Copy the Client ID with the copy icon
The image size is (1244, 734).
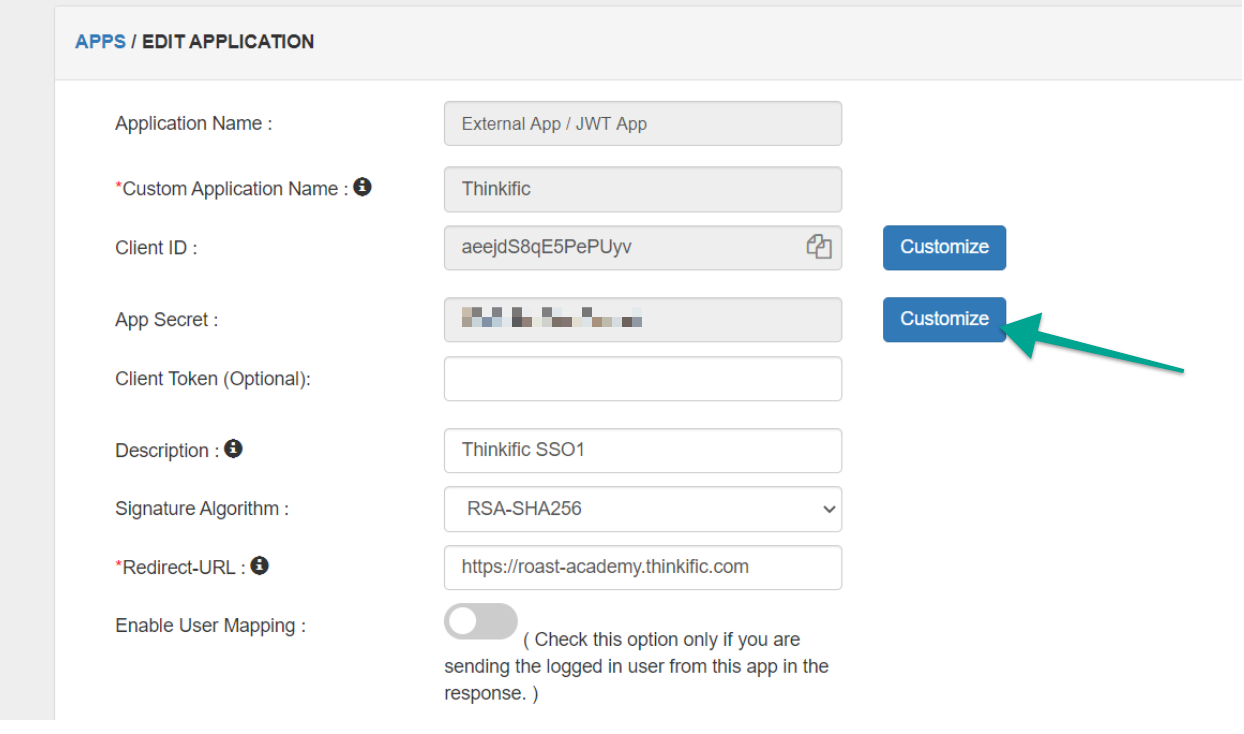click(x=819, y=247)
